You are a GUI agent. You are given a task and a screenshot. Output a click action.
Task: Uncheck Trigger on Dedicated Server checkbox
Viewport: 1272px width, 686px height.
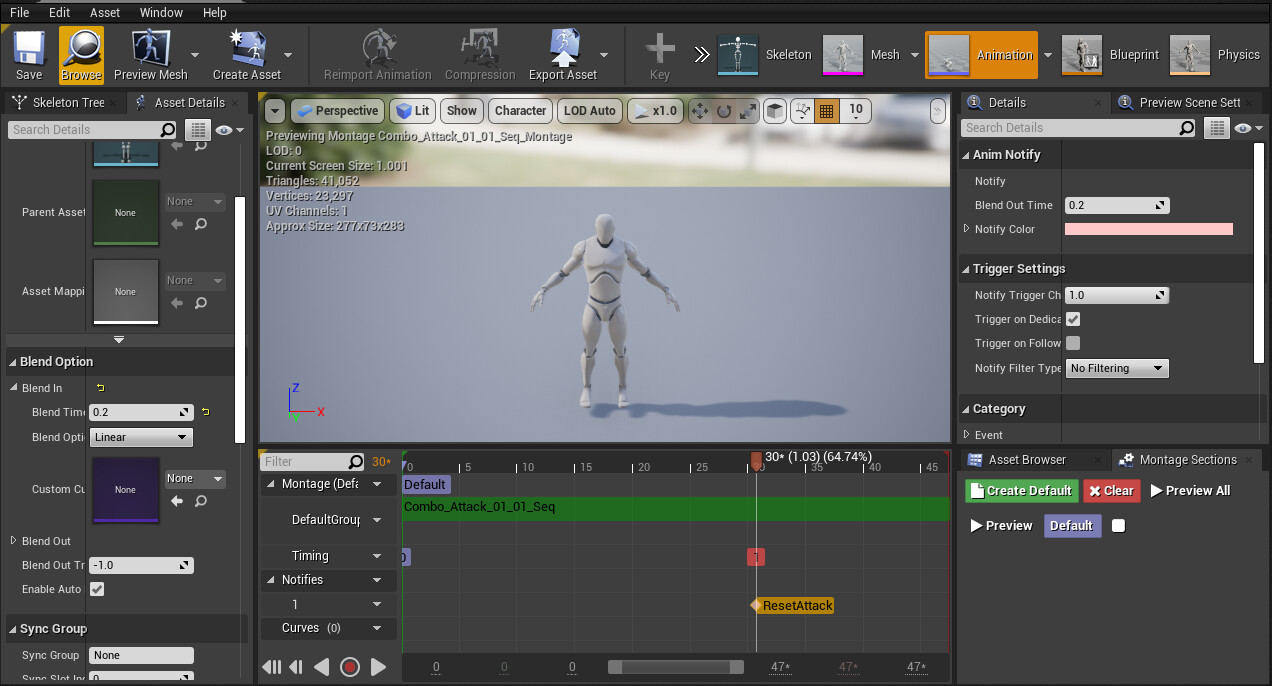pyautogui.click(x=1073, y=320)
